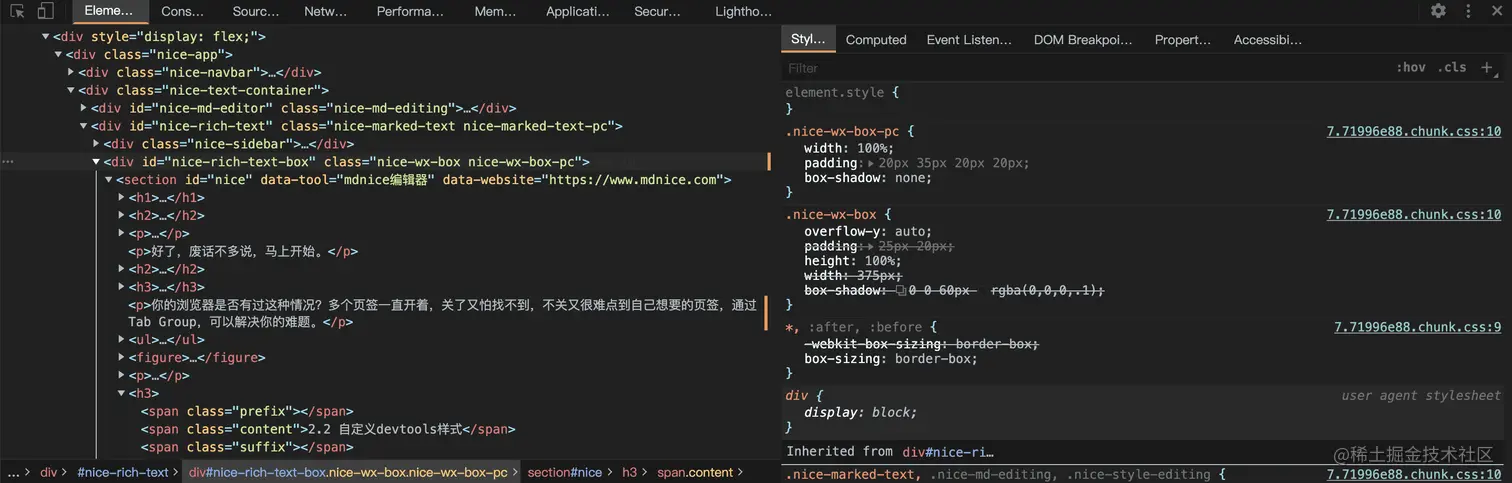Image resolution: width=1512 pixels, height=483 pixels.
Task: Toggle the .cls class editor
Action: point(1452,67)
